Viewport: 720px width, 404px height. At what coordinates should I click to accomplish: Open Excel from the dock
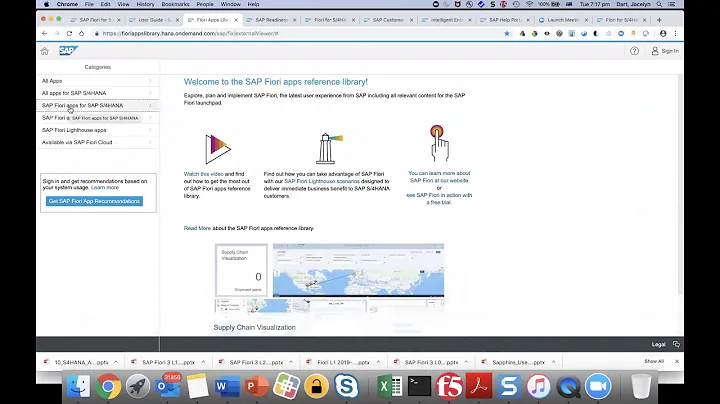[x=390, y=386]
